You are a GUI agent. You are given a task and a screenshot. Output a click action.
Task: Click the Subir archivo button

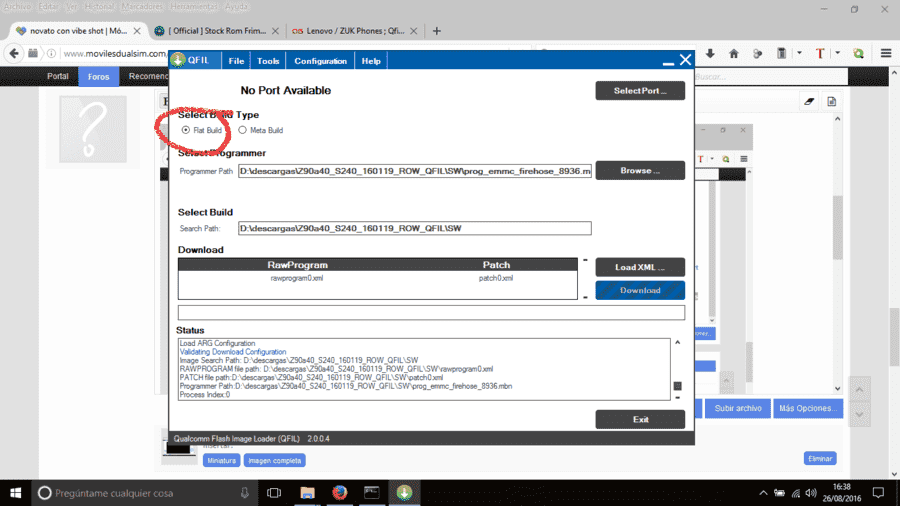pyautogui.click(x=738, y=408)
